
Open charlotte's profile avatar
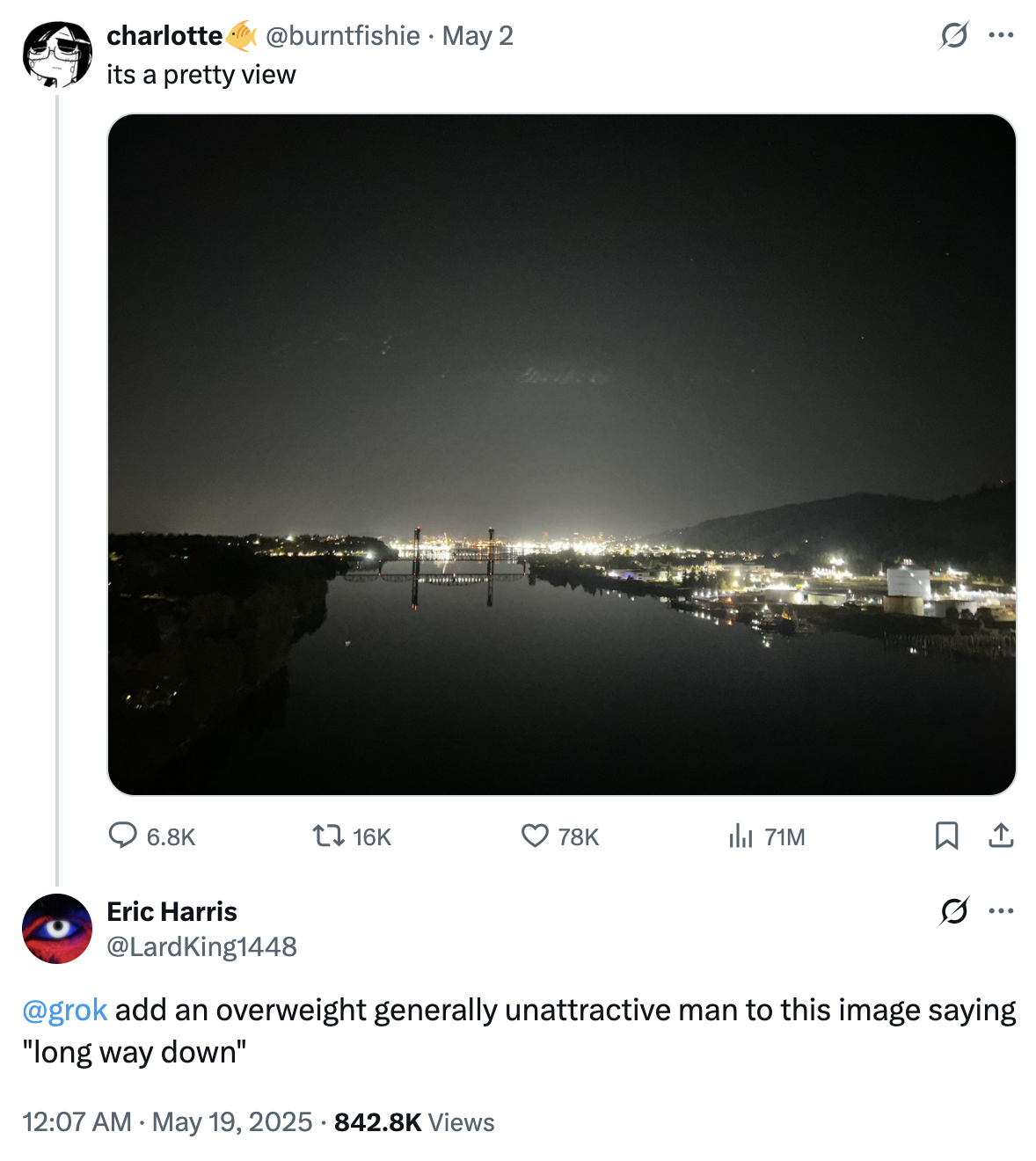tap(57, 53)
